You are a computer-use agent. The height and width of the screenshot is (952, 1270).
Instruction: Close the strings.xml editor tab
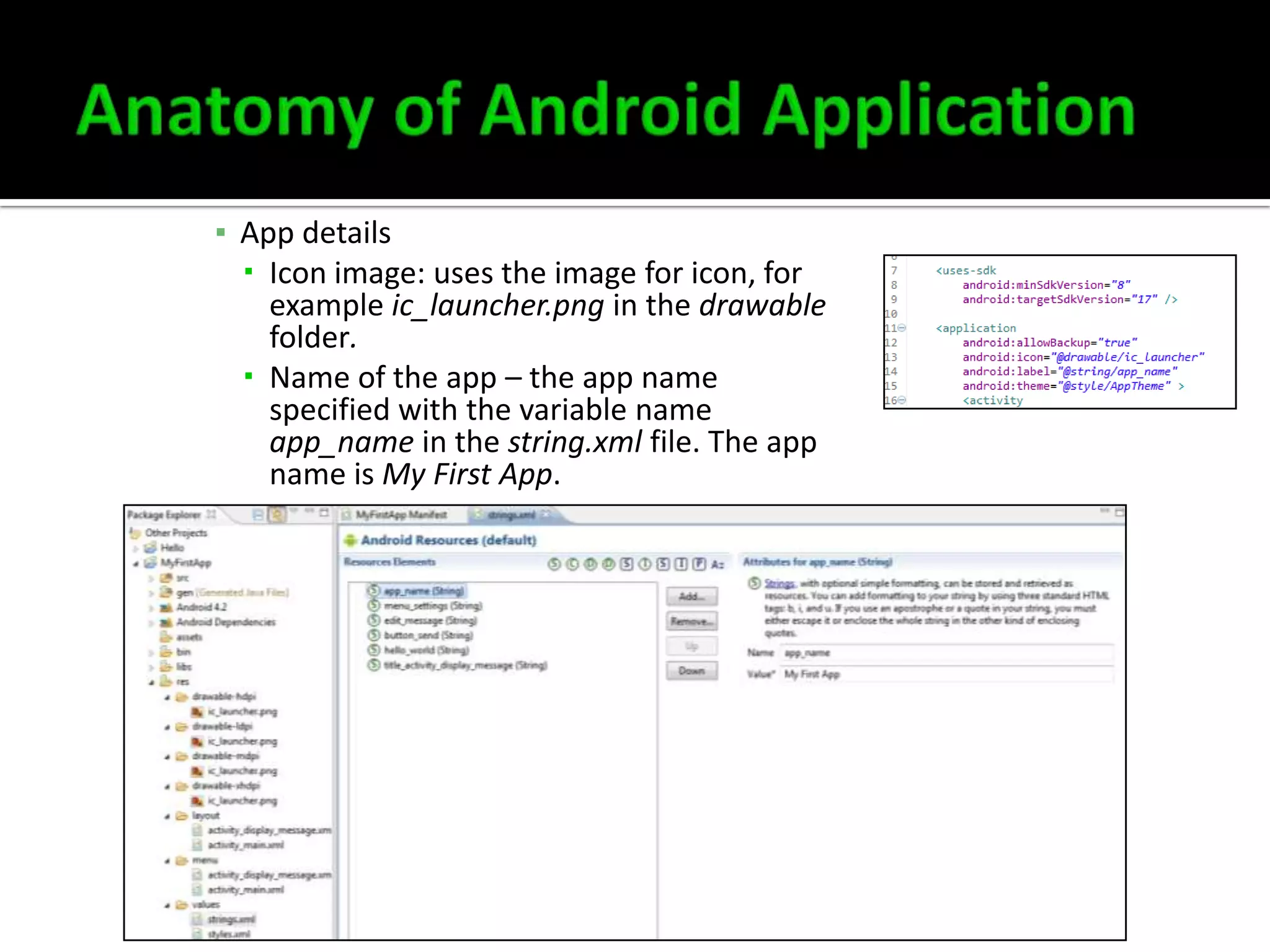pyautogui.click(x=545, y=514)
